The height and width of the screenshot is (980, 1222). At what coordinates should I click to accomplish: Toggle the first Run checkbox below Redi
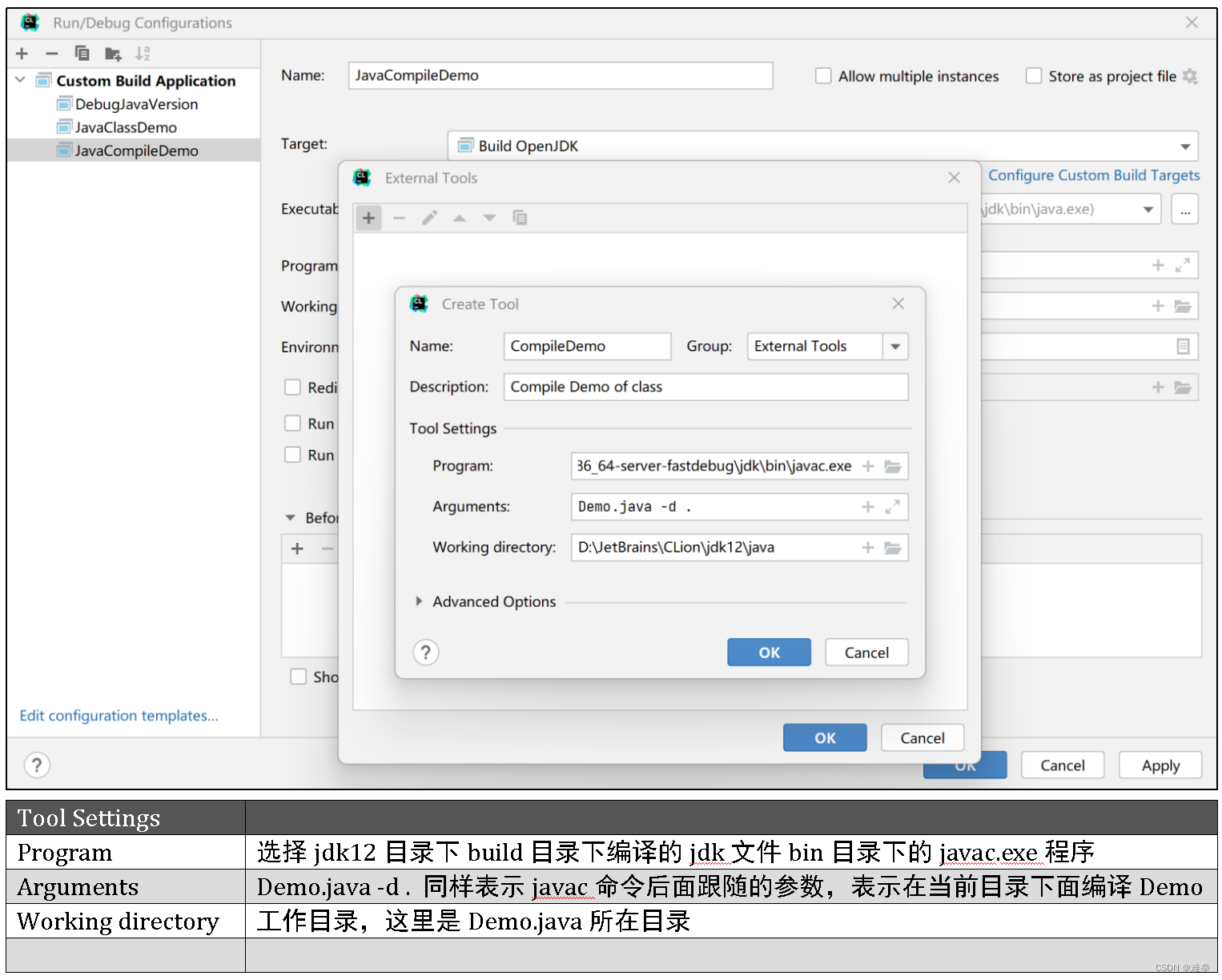click(293, 424)
